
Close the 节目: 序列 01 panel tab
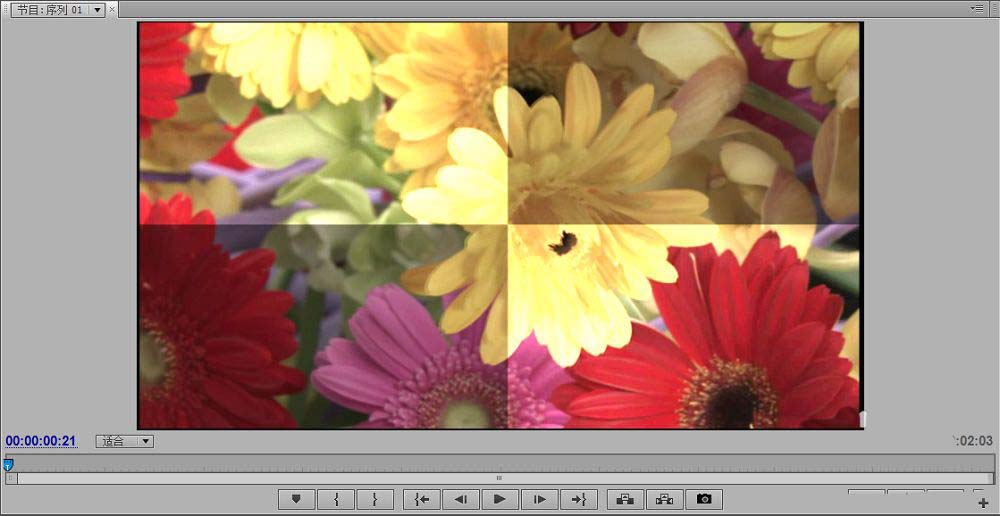point(112,10)
